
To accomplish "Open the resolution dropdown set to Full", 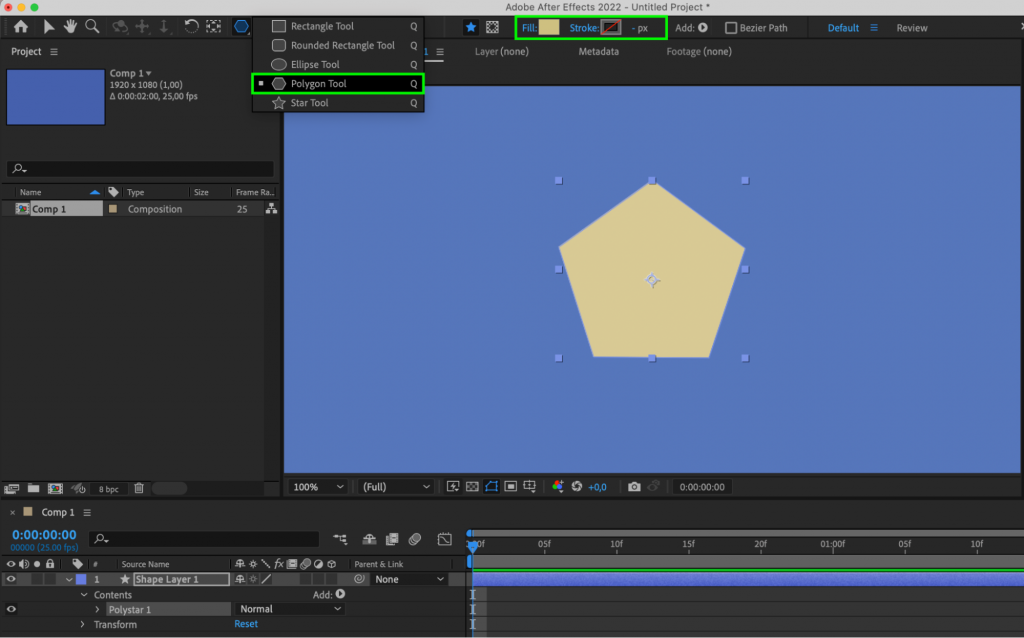I will coord(394,486).
